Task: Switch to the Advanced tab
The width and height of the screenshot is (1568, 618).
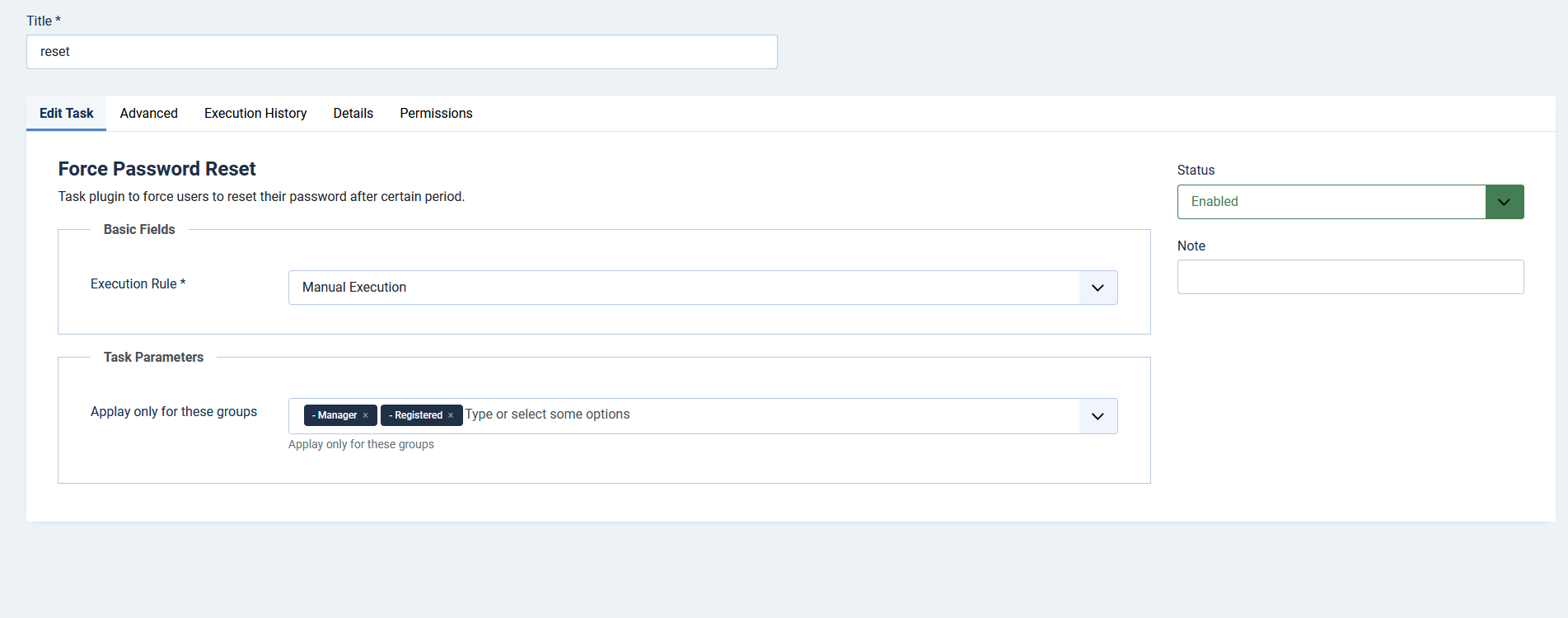Action: pyautogui.click(x=148, y=114)
